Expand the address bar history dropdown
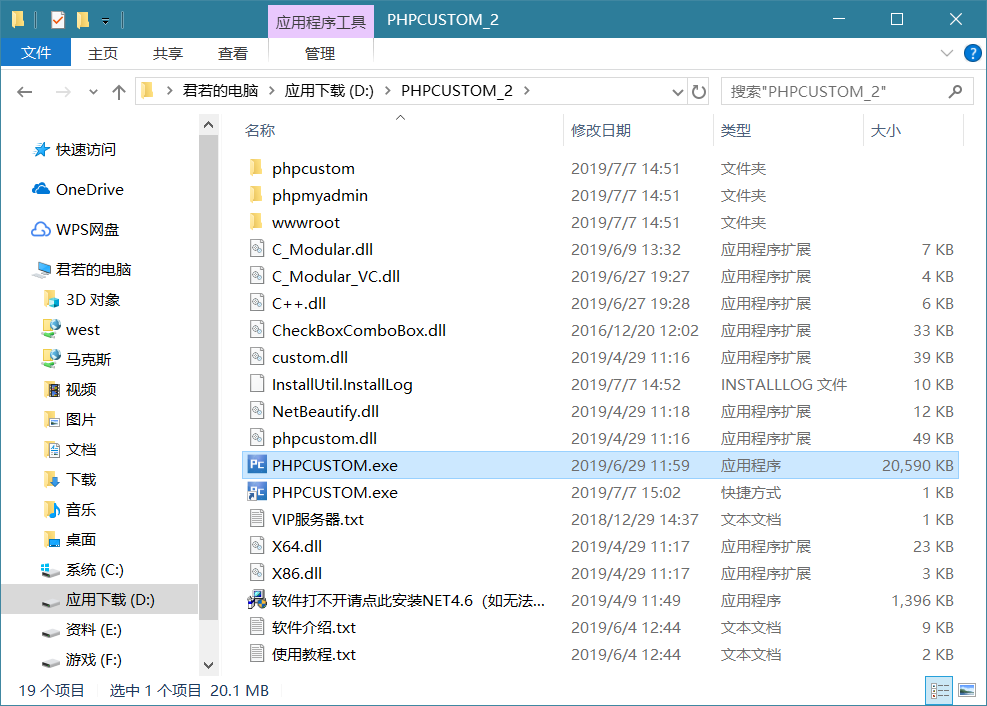The width and height of the screenshot is (987, 706). 677,92
